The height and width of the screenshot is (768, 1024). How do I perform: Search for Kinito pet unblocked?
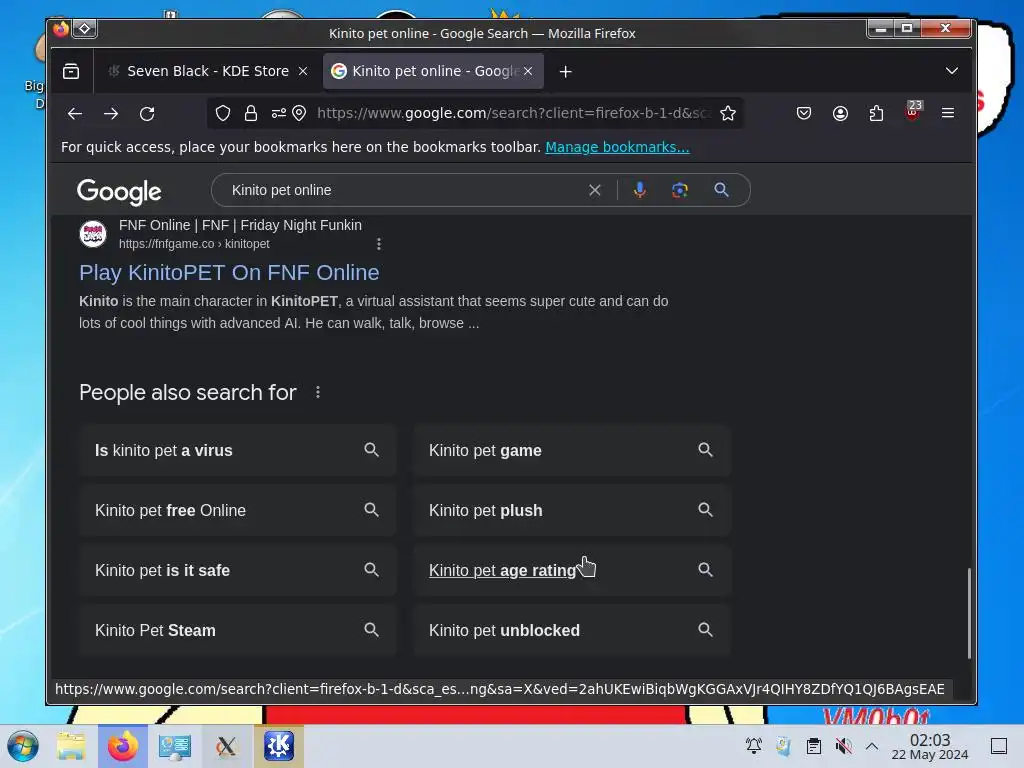point(571,630)
